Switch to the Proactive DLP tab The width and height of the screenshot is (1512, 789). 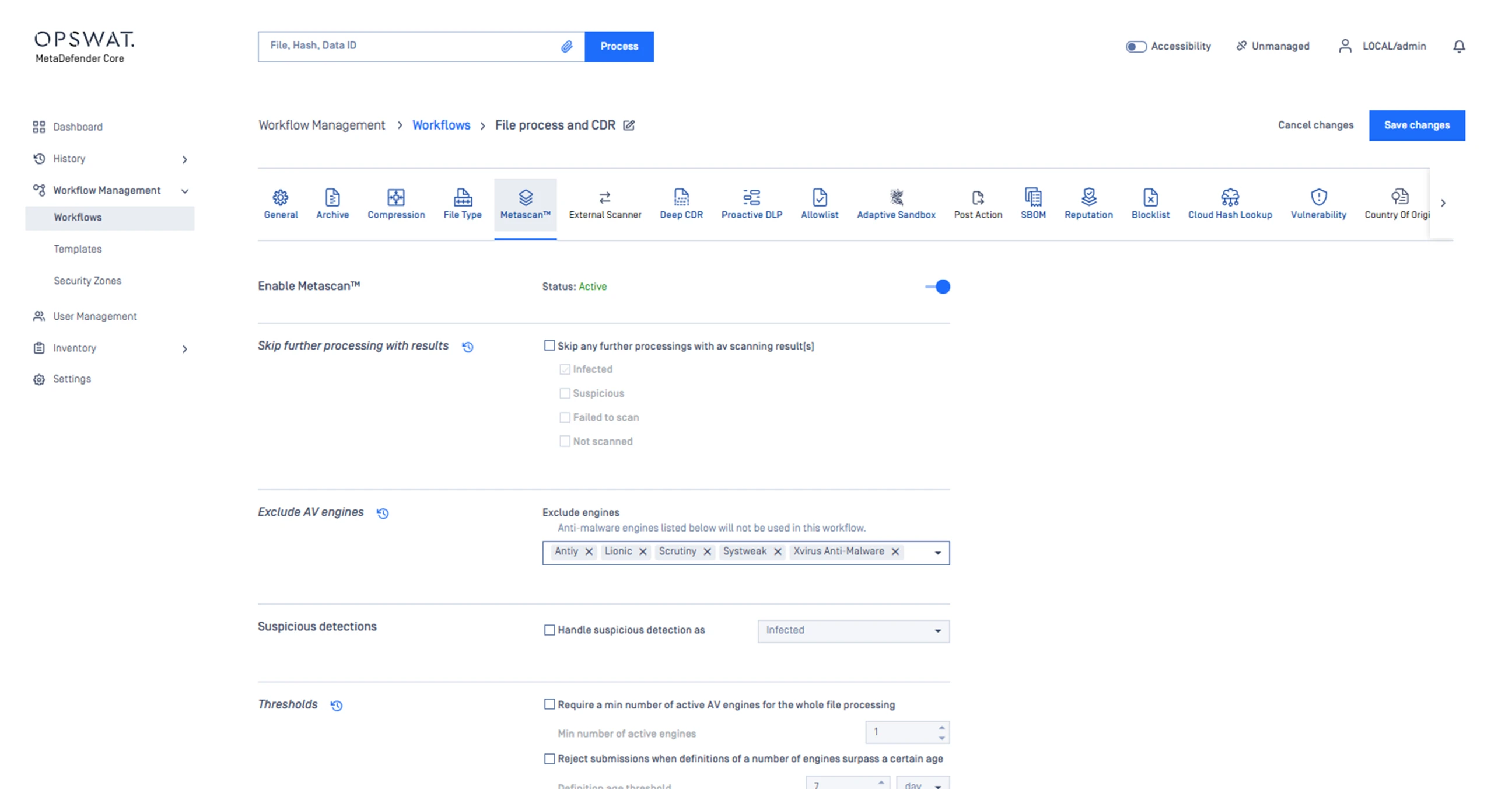751,204
